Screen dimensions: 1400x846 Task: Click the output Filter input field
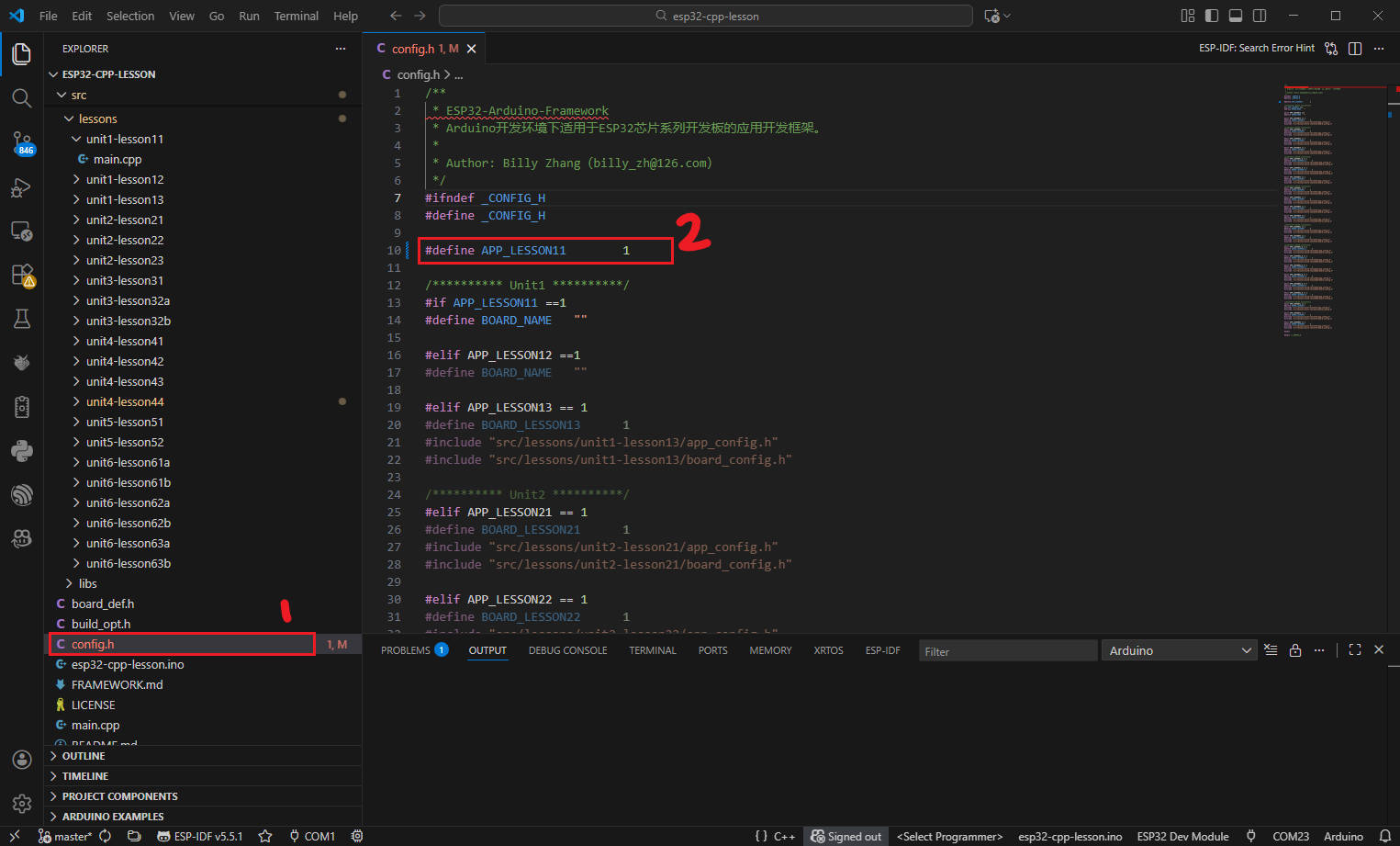(x=1007, y=651)
